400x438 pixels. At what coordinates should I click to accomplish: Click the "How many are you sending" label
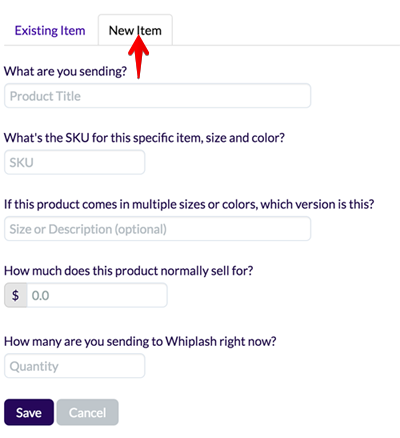tap(140, 341)
